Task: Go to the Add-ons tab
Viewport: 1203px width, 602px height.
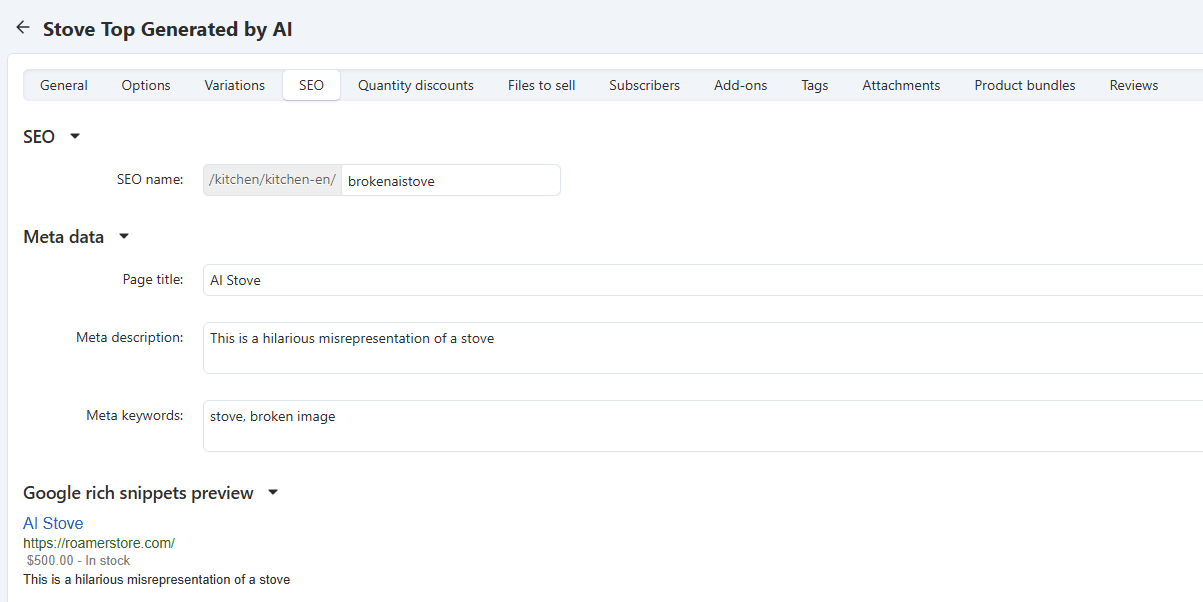Action: (x=740, y=85)
